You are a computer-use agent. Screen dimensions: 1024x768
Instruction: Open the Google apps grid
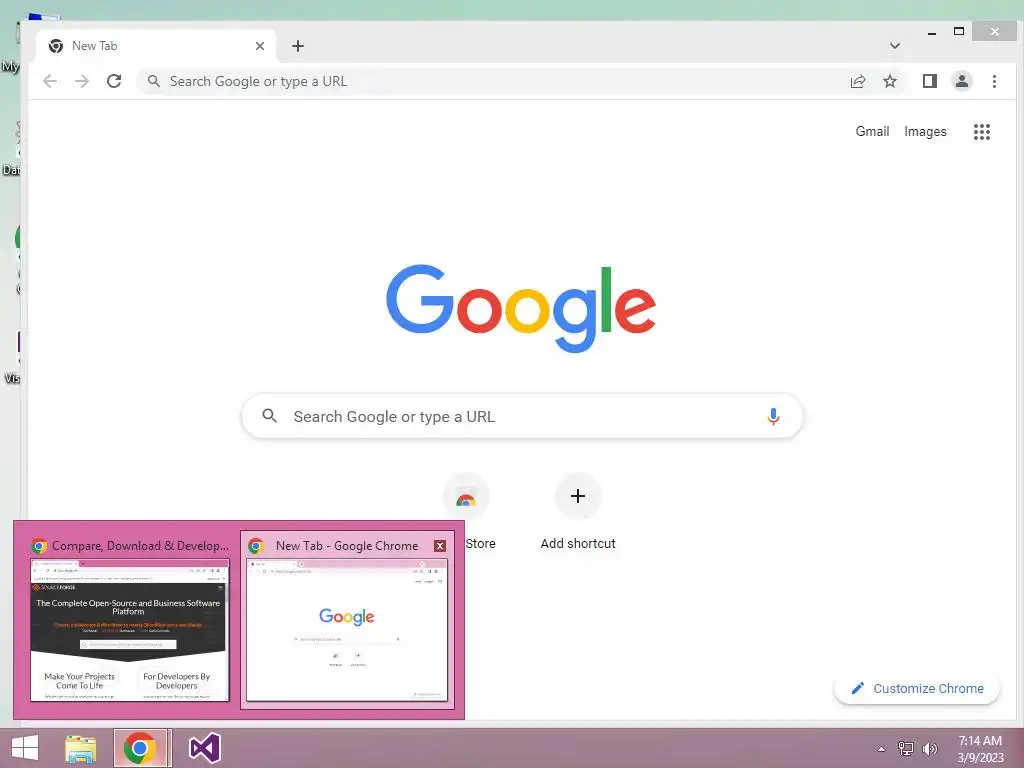pyautogui.click(x=982, y=132)
